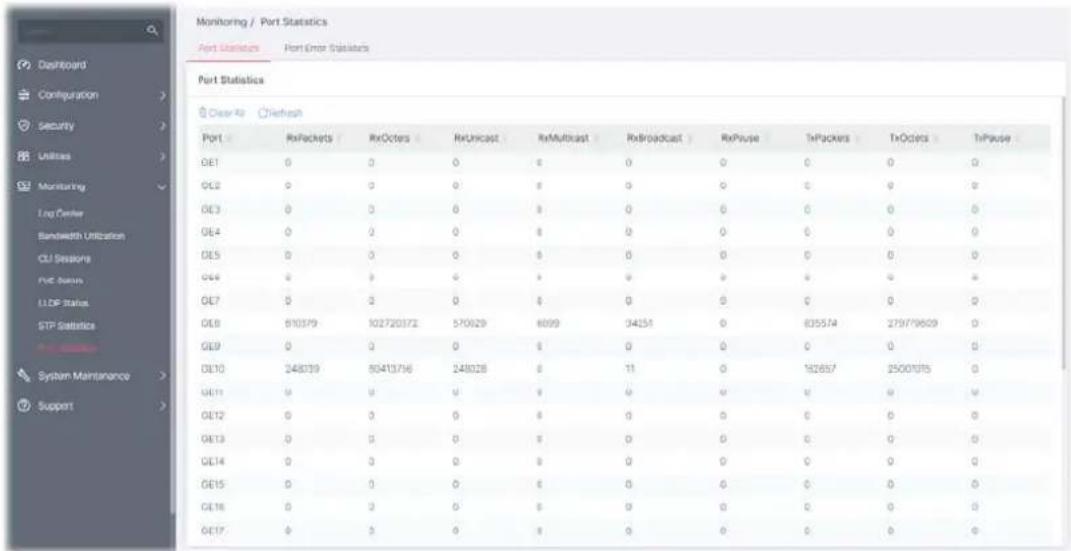The image size is (1071, 551).
Task: Open Bandwidth Utilization in the sidebar
Action: tap(81, 236)
